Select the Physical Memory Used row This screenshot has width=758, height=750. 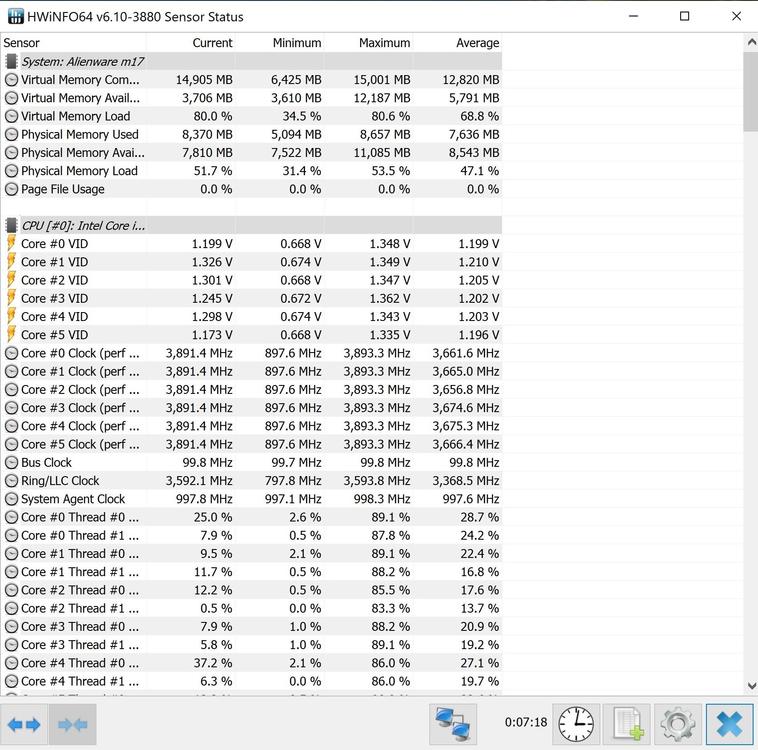click(x=79, y=135)
